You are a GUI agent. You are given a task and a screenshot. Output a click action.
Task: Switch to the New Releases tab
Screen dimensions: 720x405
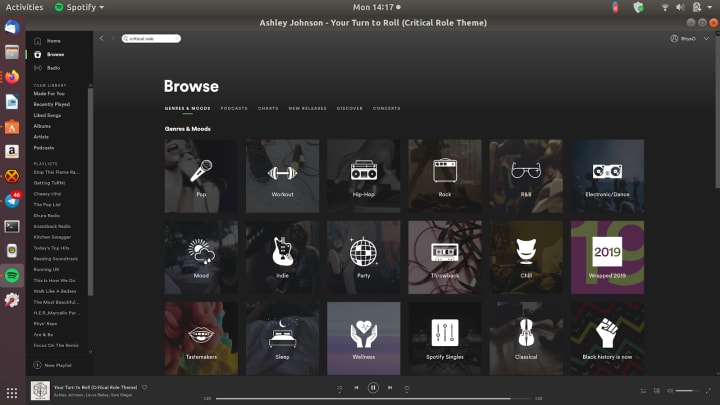tap(307, 108)
